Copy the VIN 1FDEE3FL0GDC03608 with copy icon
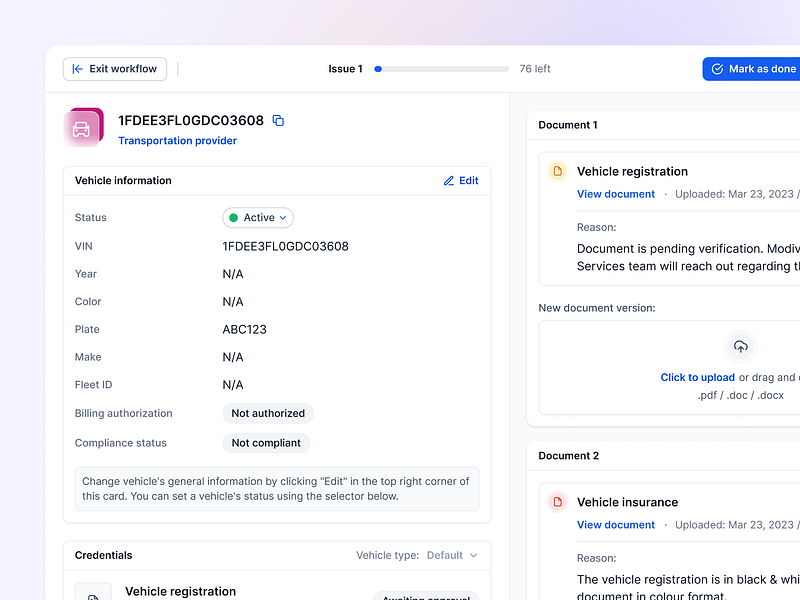Image resolution: width=800 pixels, height=600 pixels. tap(278, 120)
